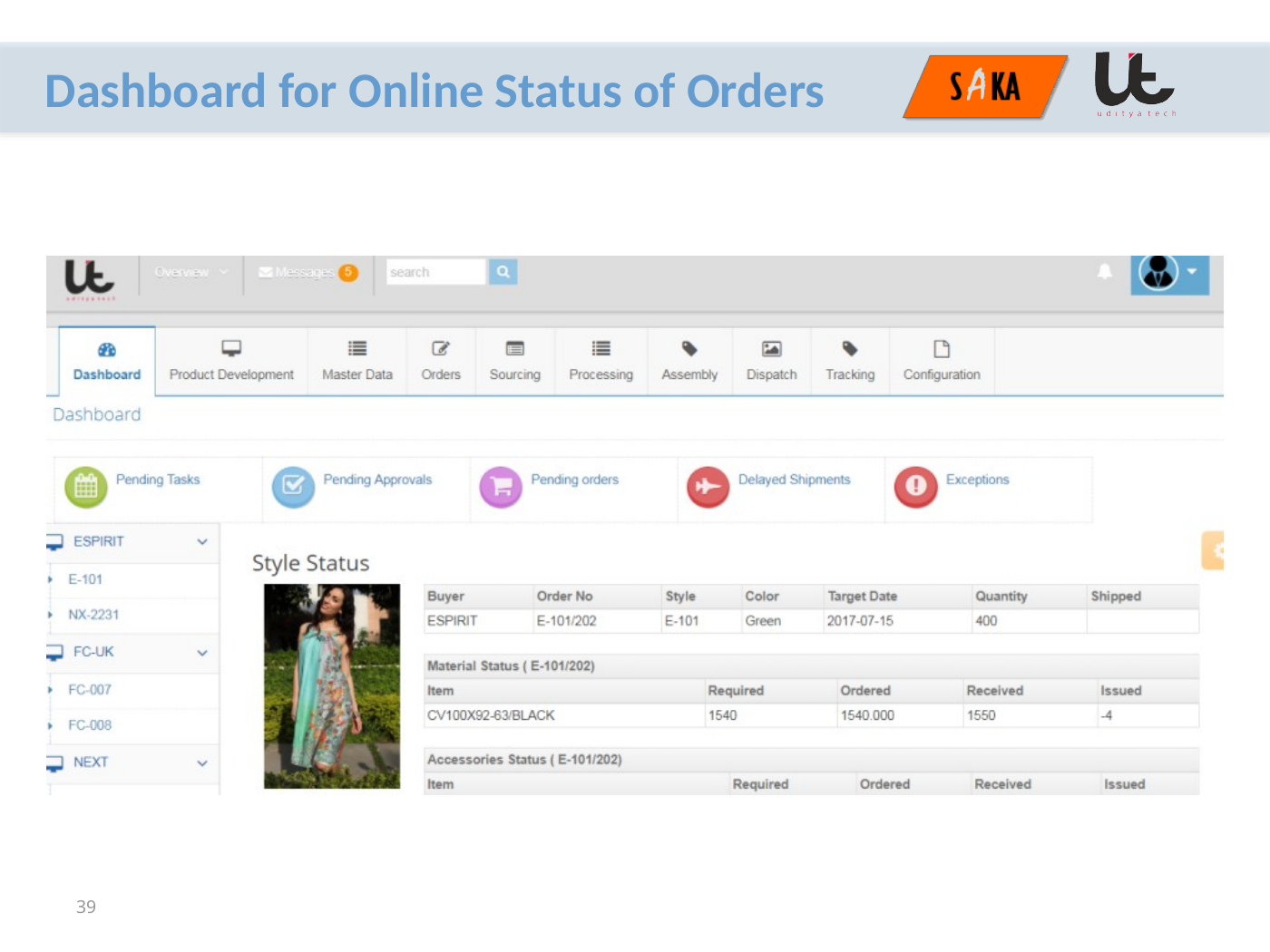Select E-101 in the buyer tree
This screenshot has width=1270, height=952.
click(85, 579)
